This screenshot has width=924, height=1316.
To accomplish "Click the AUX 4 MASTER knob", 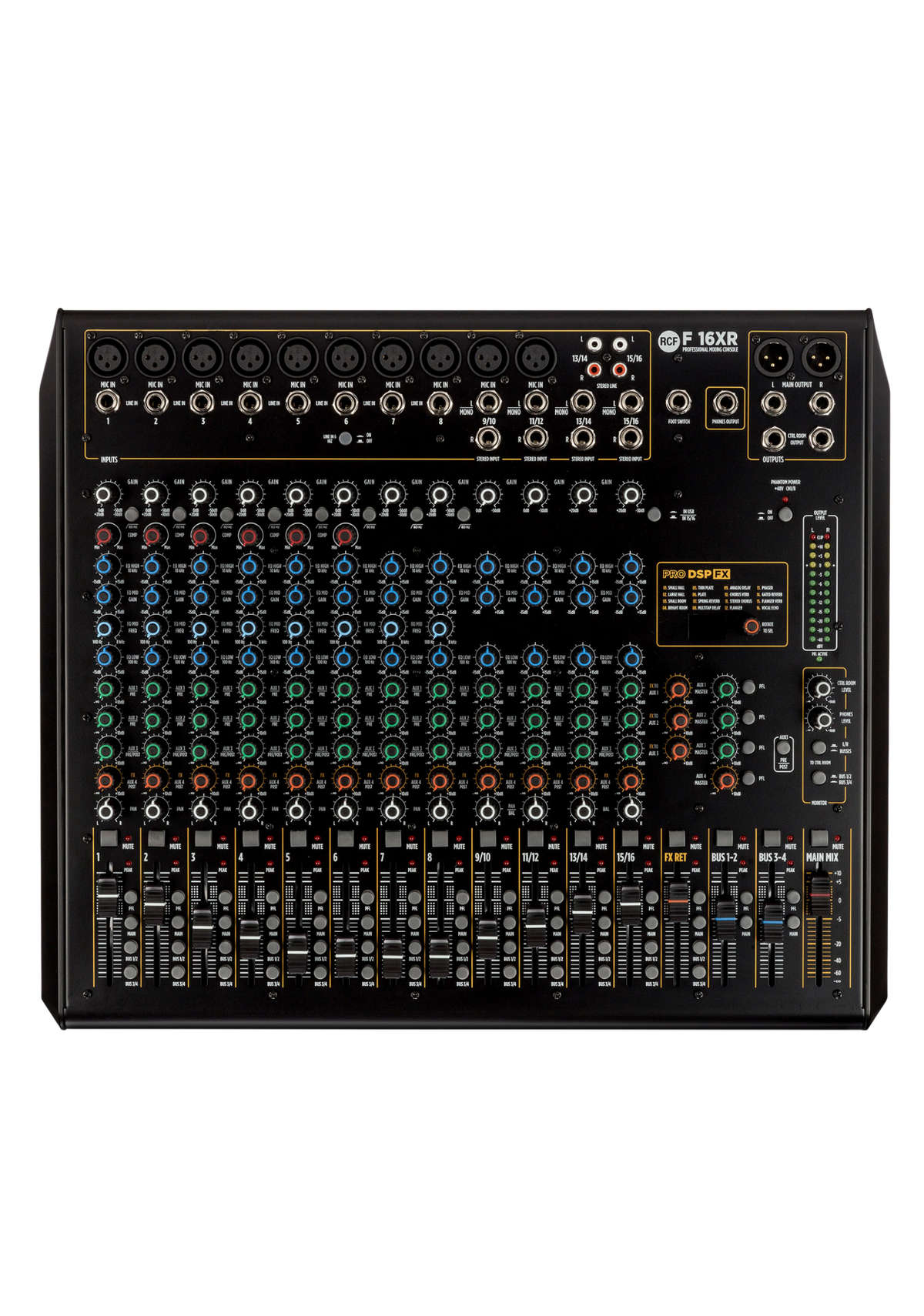I will pyautogui.click(x=725, y=780).
